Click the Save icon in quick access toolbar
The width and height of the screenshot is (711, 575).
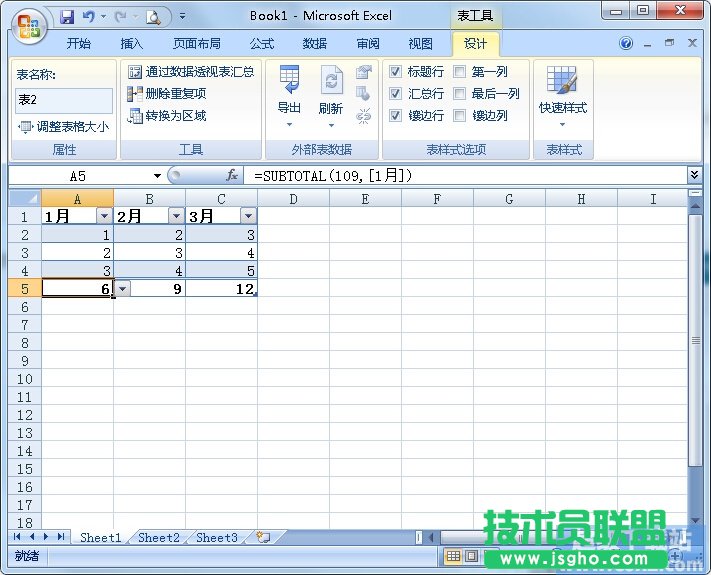coord(67,17)
